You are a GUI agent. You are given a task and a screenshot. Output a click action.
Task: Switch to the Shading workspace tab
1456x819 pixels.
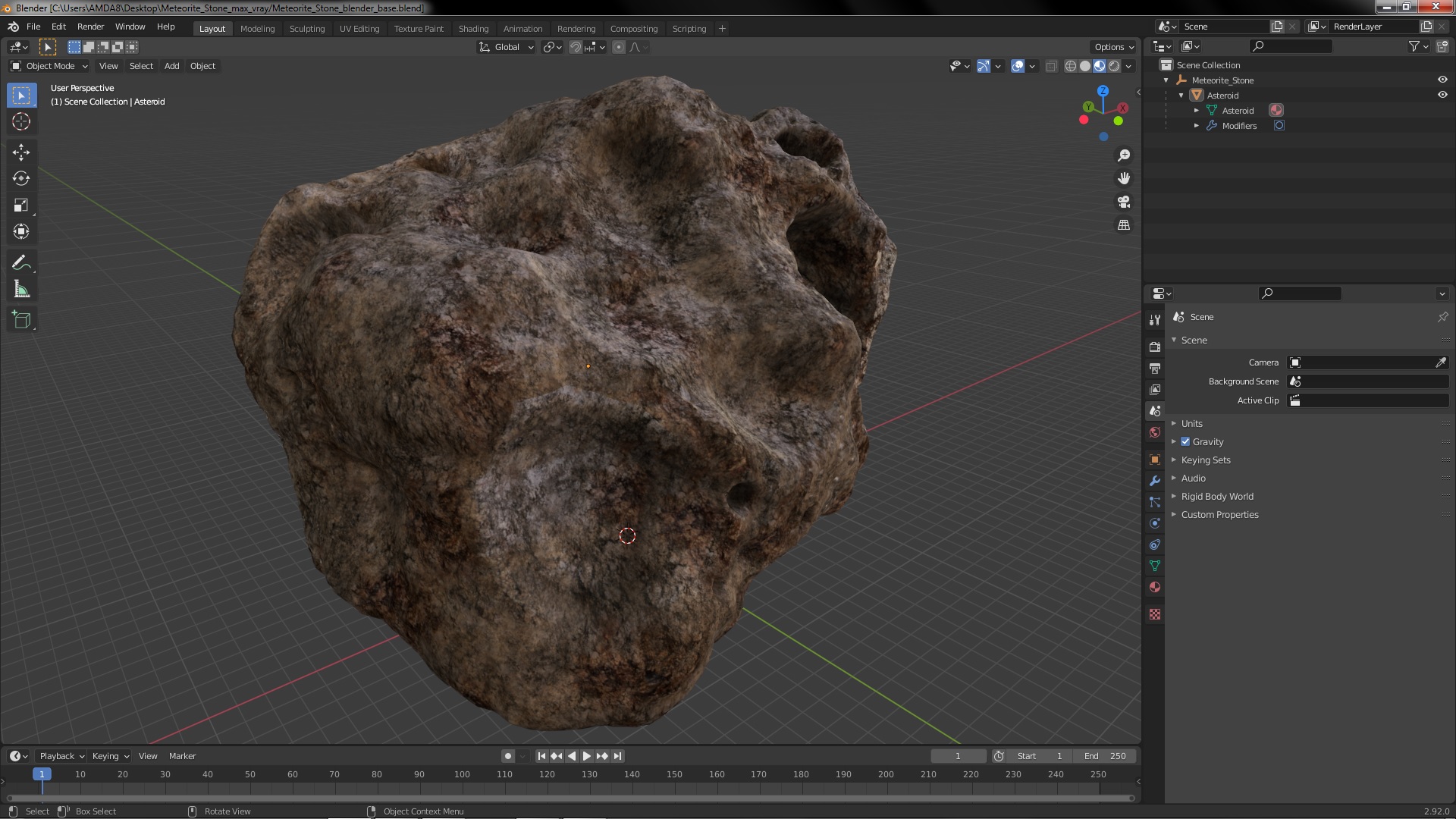pos(473,29)
